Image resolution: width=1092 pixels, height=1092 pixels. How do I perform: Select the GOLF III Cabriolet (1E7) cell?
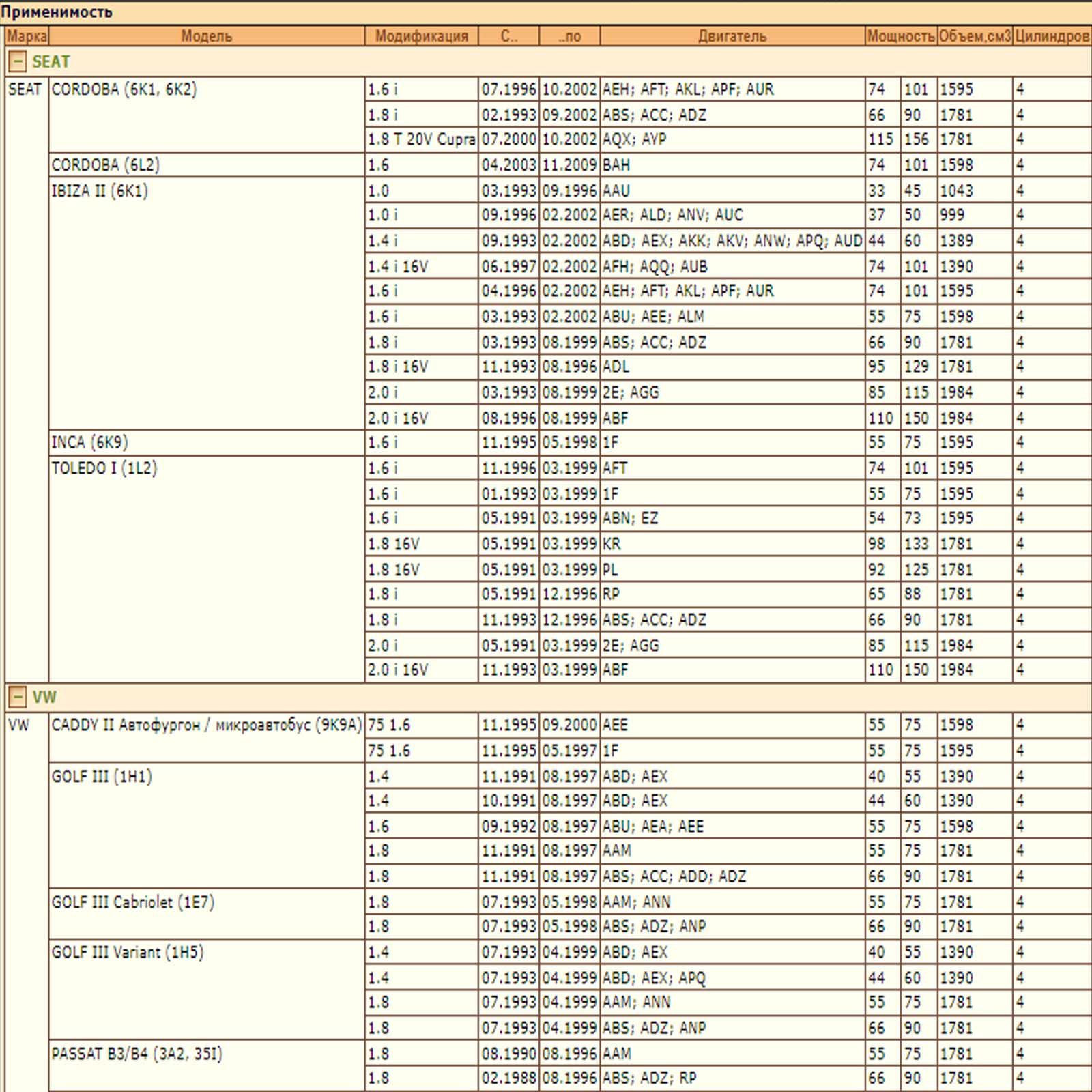point(206,914)
